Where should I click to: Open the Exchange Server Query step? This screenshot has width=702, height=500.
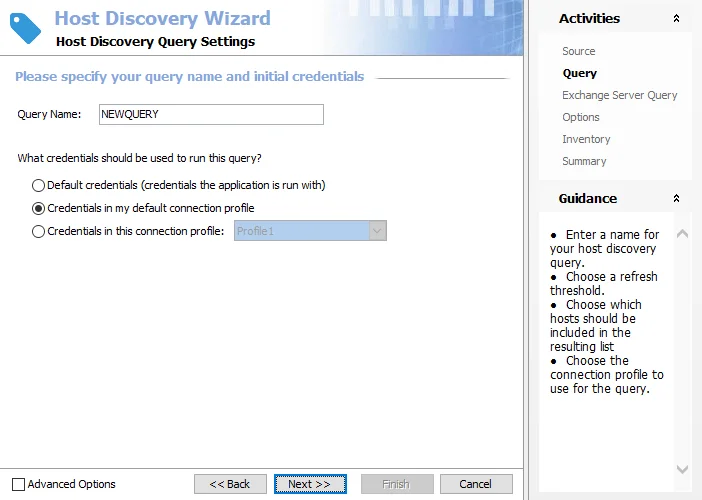pos(620,95)
